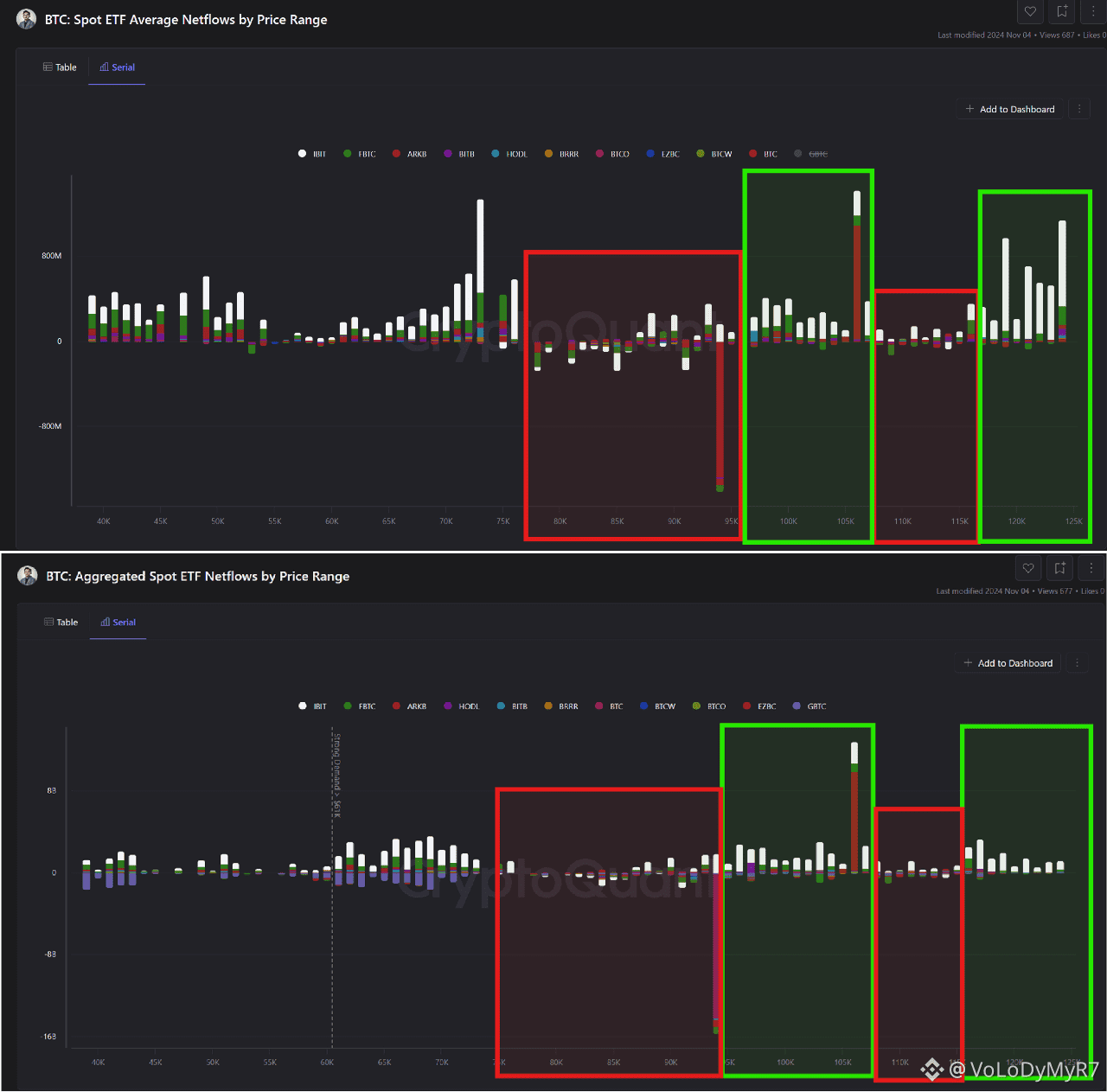Screen dimensions: 1107x1092
Task: Select Serial tab in bottom chart
Action: click(x=118, y=623)
